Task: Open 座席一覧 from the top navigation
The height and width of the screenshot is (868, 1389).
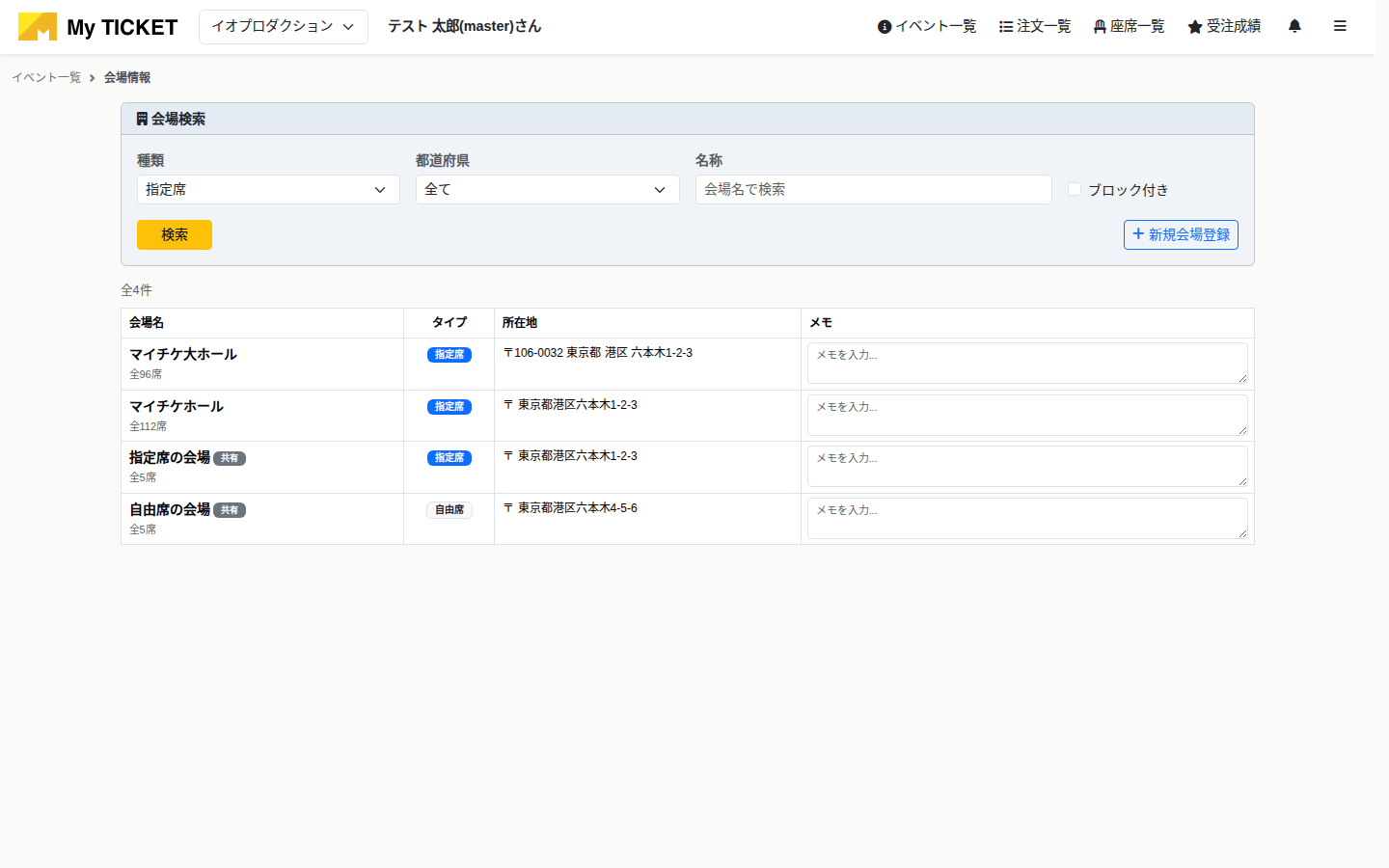Action: (x=1129, y=26)
